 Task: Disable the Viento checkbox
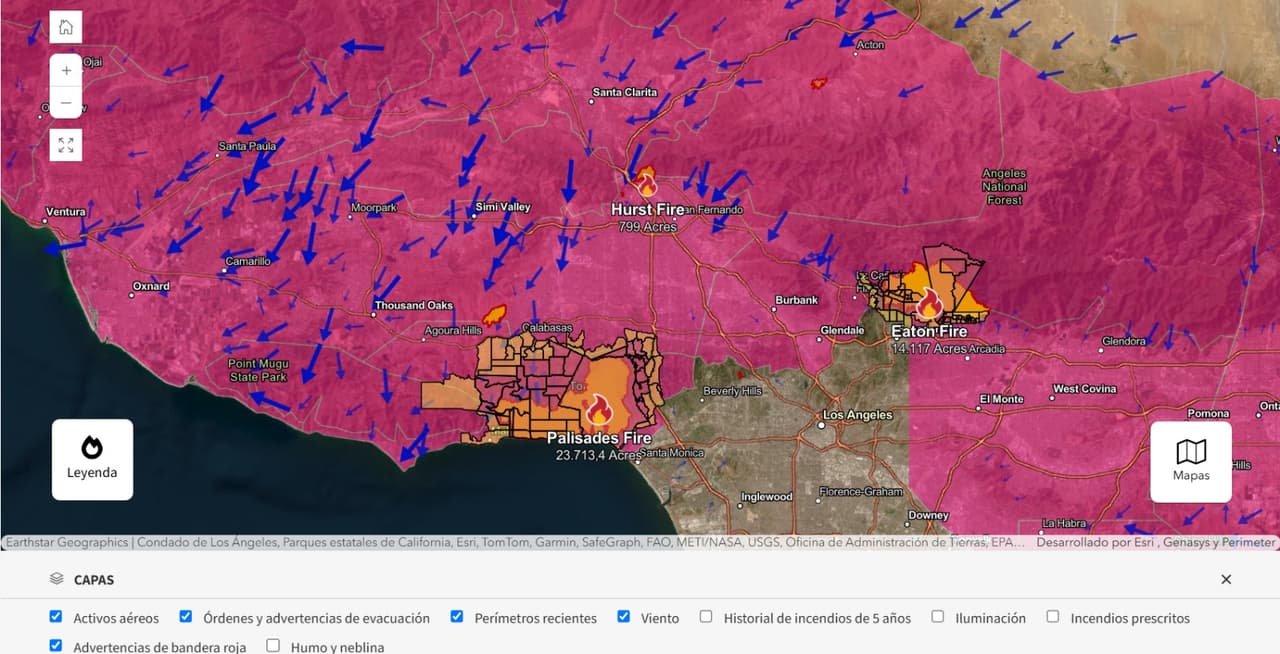pos(623,616)
